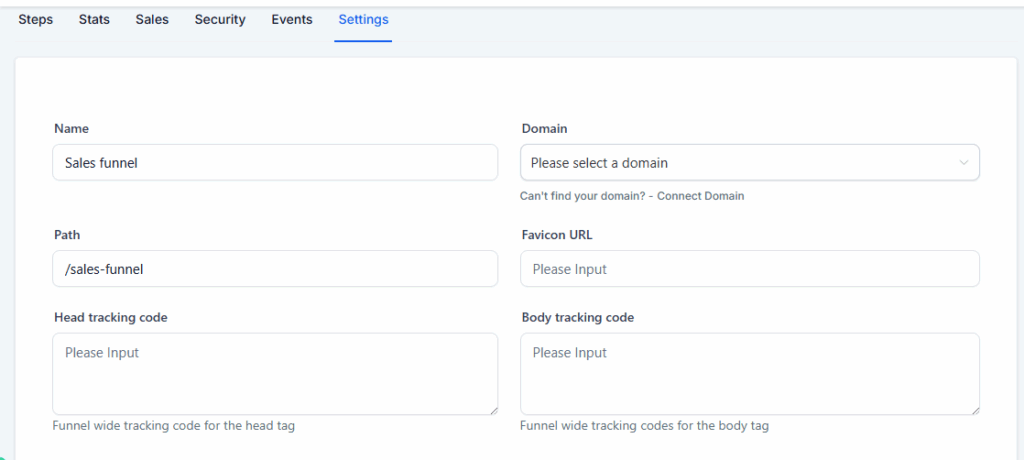Follow the Connect Domain link

point(700,196)
